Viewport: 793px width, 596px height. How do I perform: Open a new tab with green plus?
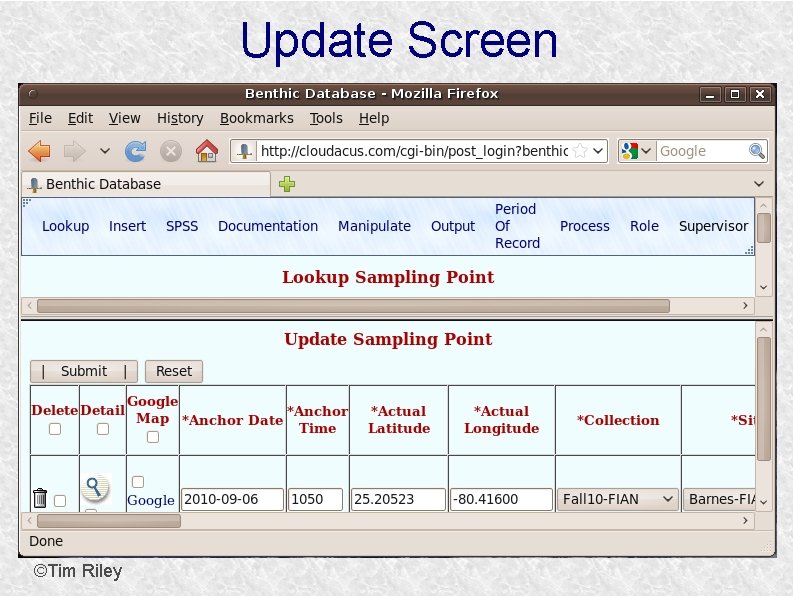(287, 184)
